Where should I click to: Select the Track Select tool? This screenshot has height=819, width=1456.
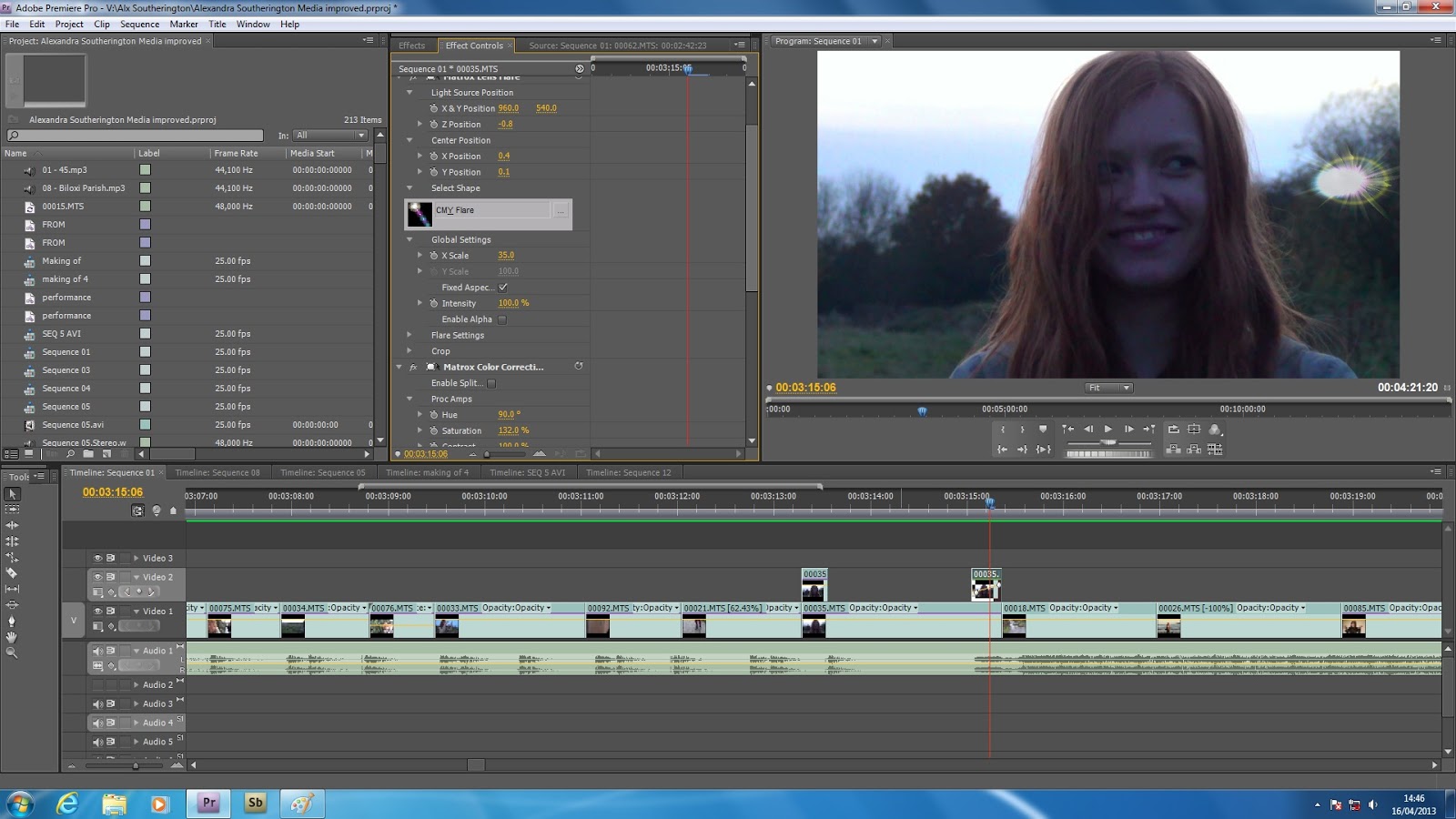12,510
